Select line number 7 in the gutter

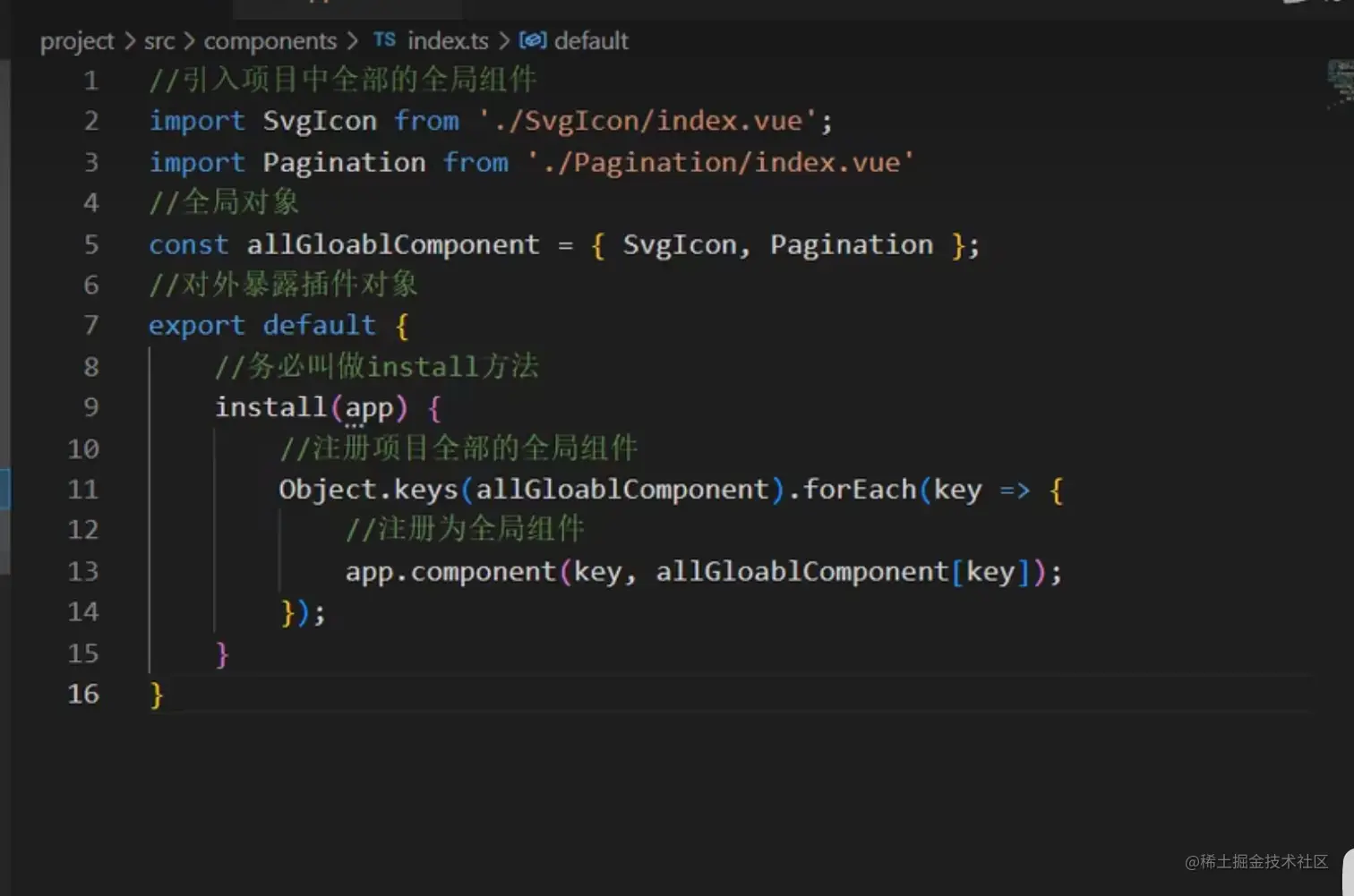point(90,325)
